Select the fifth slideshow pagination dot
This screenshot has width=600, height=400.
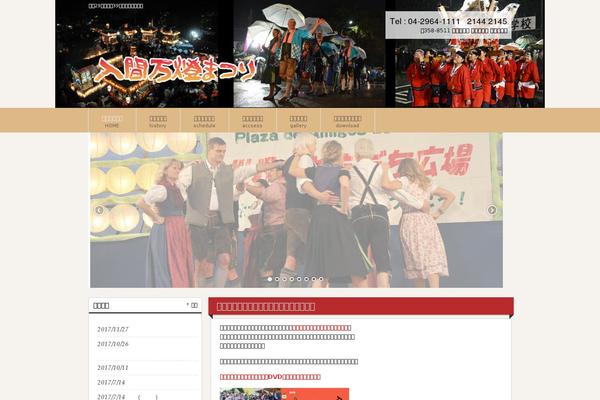coord(299,279)
